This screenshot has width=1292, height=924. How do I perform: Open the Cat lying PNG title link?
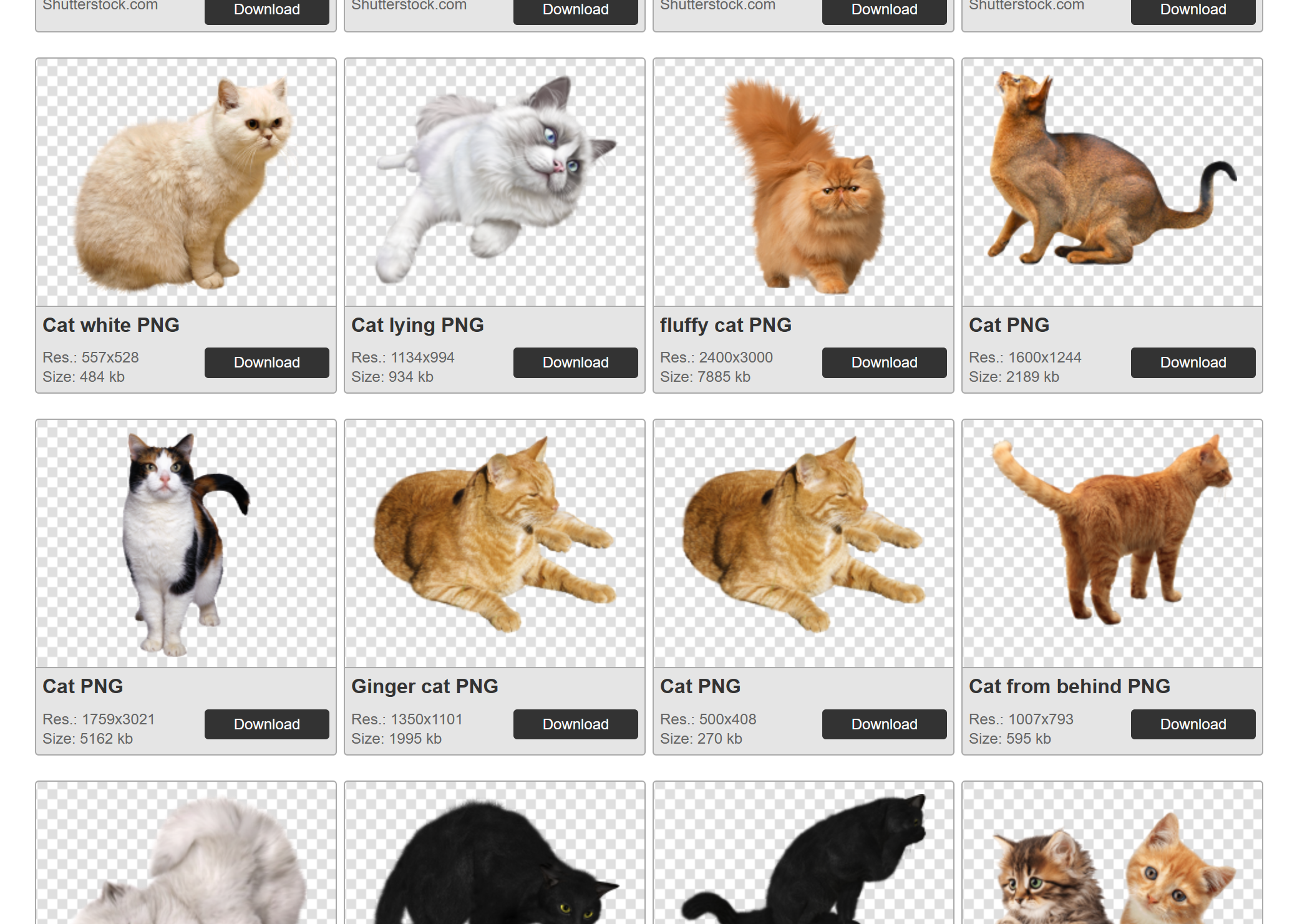coord(417,325)
